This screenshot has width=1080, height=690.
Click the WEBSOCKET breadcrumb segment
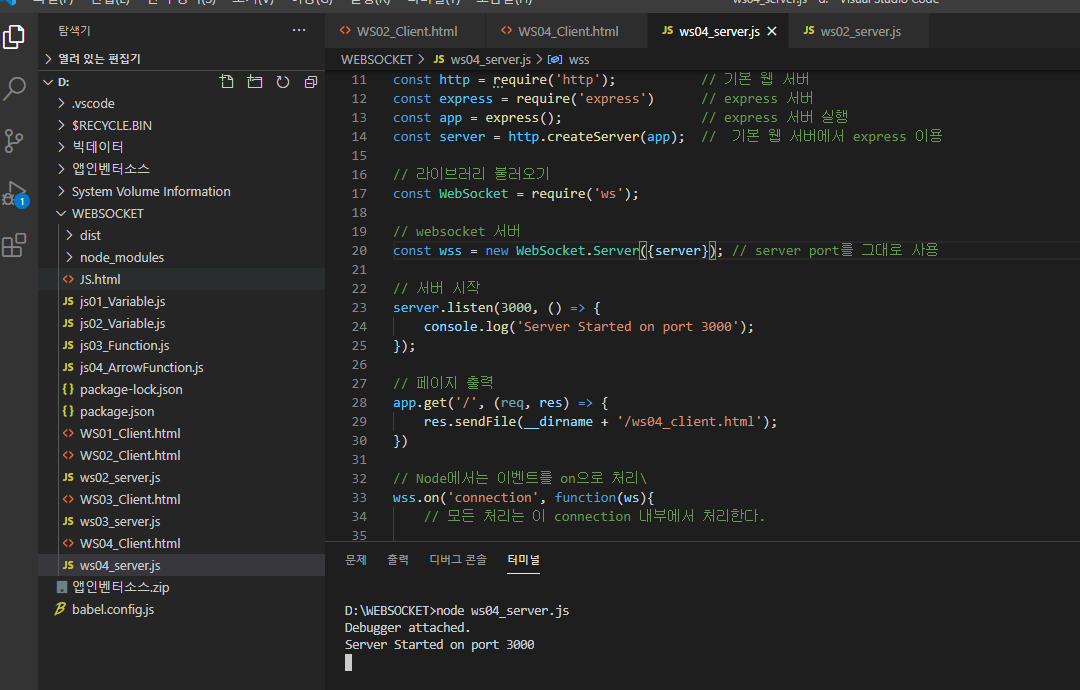tap(376, 60)
